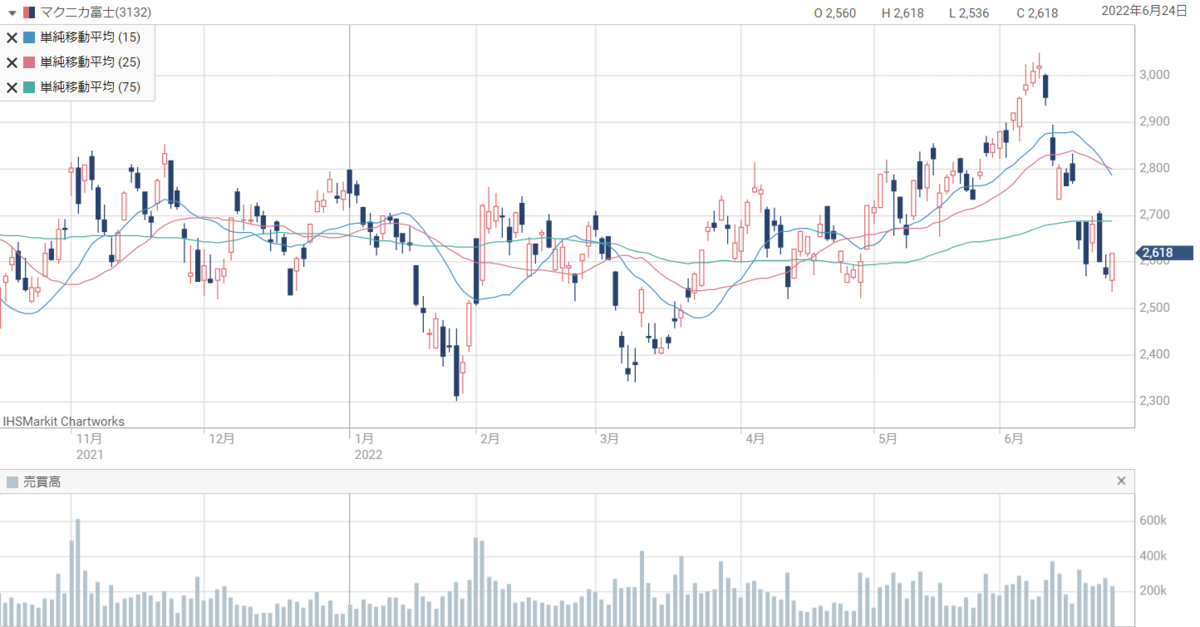1200x627 pixels.
Task: Click the 2月 time axis label
Action: tap(490, 438)
